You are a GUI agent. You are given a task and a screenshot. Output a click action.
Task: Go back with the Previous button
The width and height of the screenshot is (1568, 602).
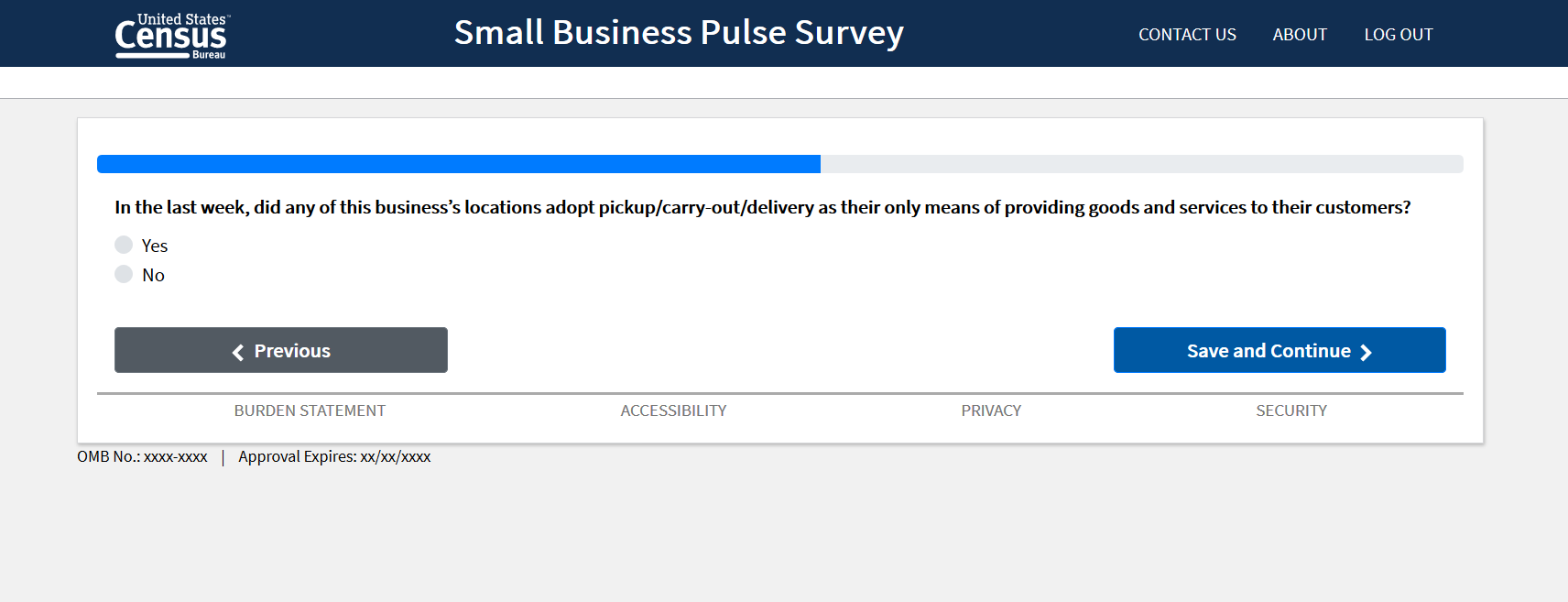point(281,350)
